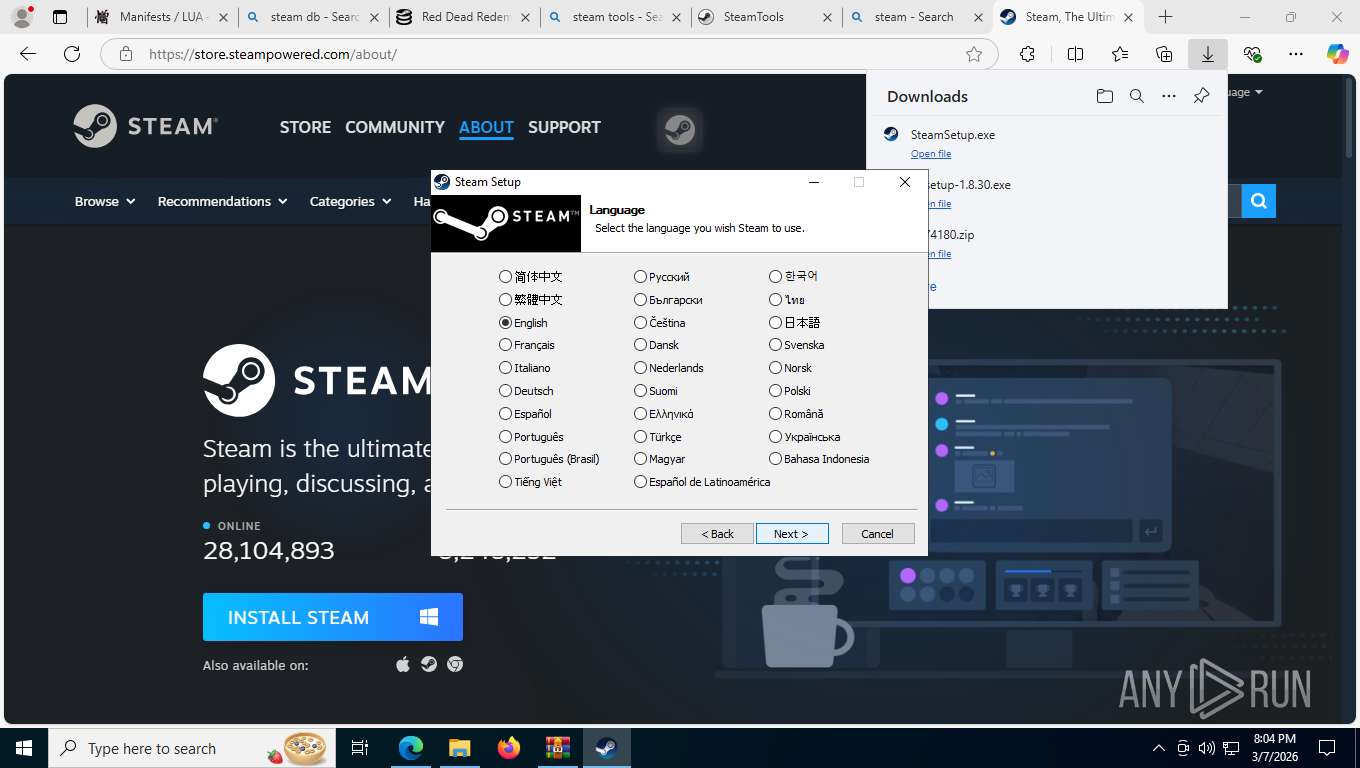The image size is (1360, 768).
Task: Choose Русский language option
Action: [641, 277]
